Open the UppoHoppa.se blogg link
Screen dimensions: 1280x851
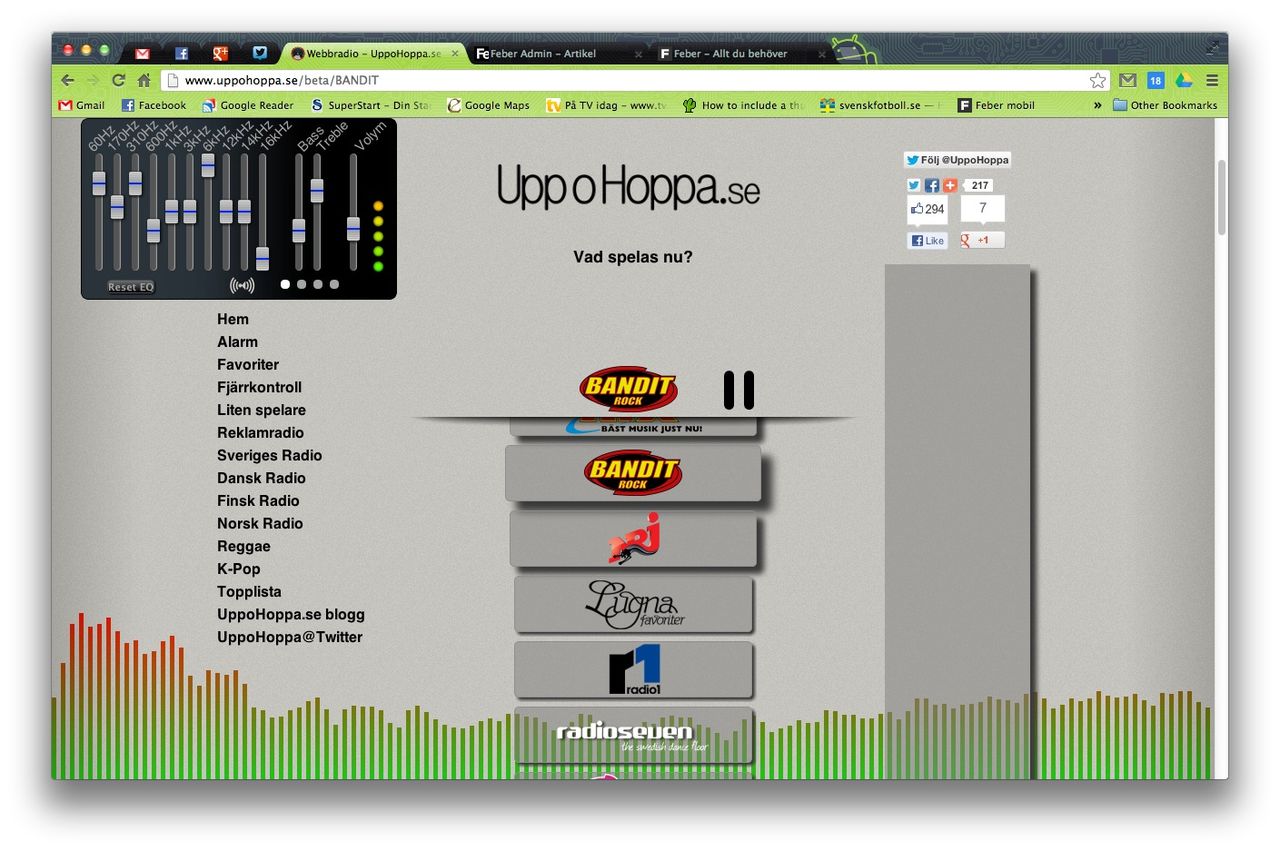[291, 614]
